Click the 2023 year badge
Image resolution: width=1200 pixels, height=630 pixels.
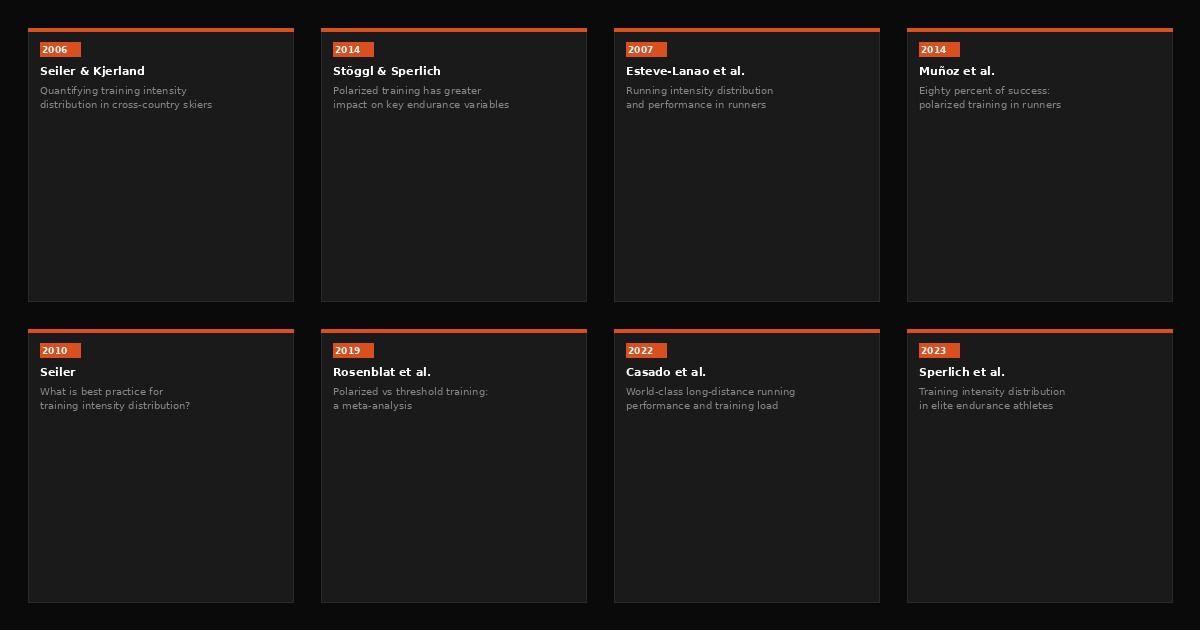click(x=939, y=351)
